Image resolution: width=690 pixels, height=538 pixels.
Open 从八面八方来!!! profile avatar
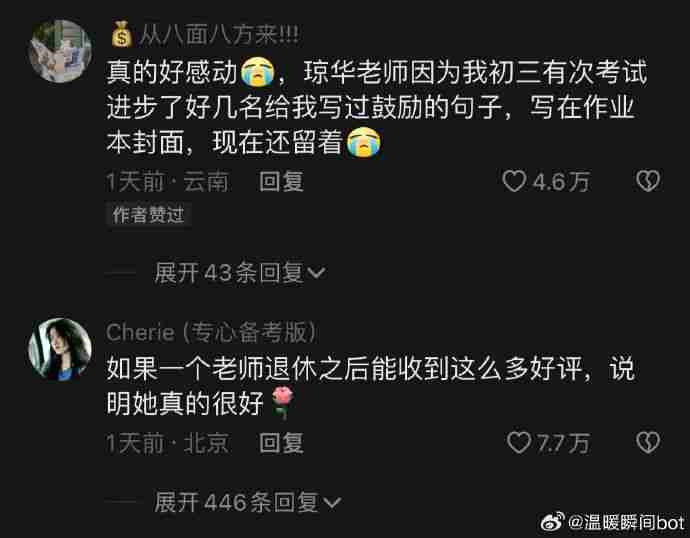pyautogui.click(x=60, y=51)
